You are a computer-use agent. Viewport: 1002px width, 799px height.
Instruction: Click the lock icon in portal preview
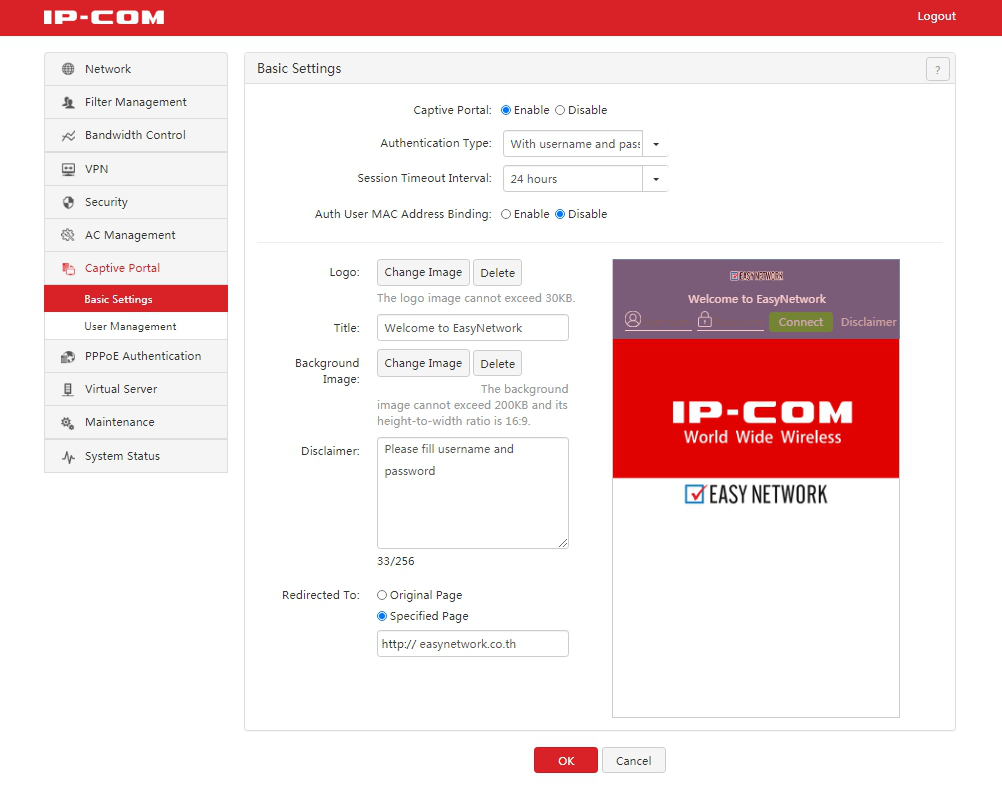coord(704,319)
